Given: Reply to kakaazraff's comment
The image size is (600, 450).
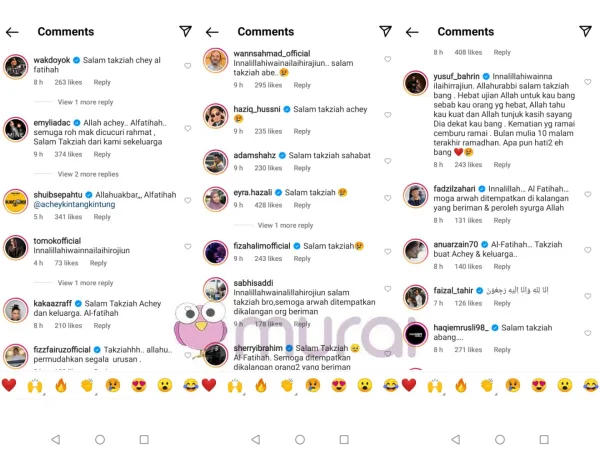Looking at the screenshot, I should click(x=102, y=326).
